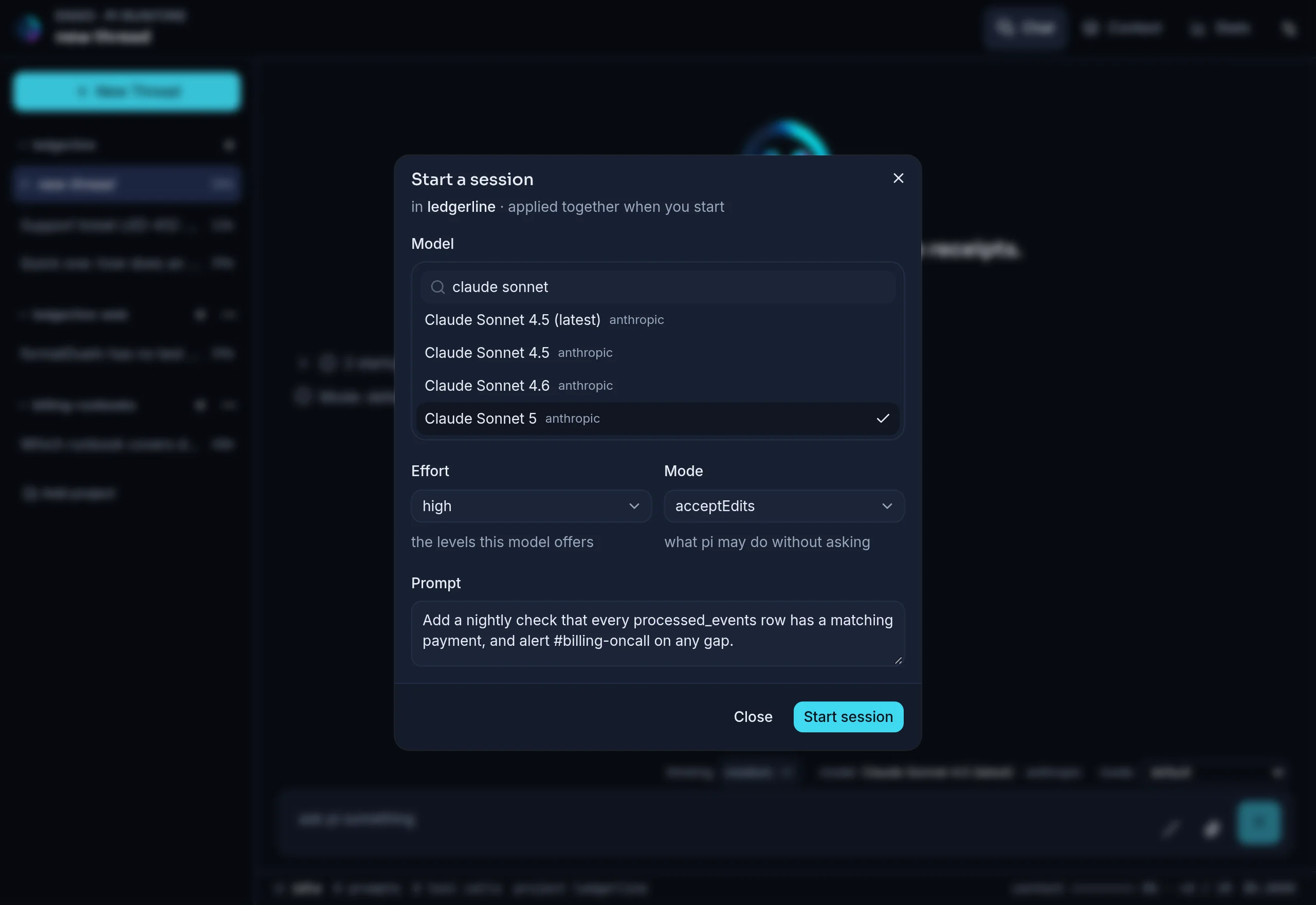This screenshot has height=905, width=1316.
Task: Click the 'ledgerline' project name in dialog subtitle
Action: click(x=461, y=206)
